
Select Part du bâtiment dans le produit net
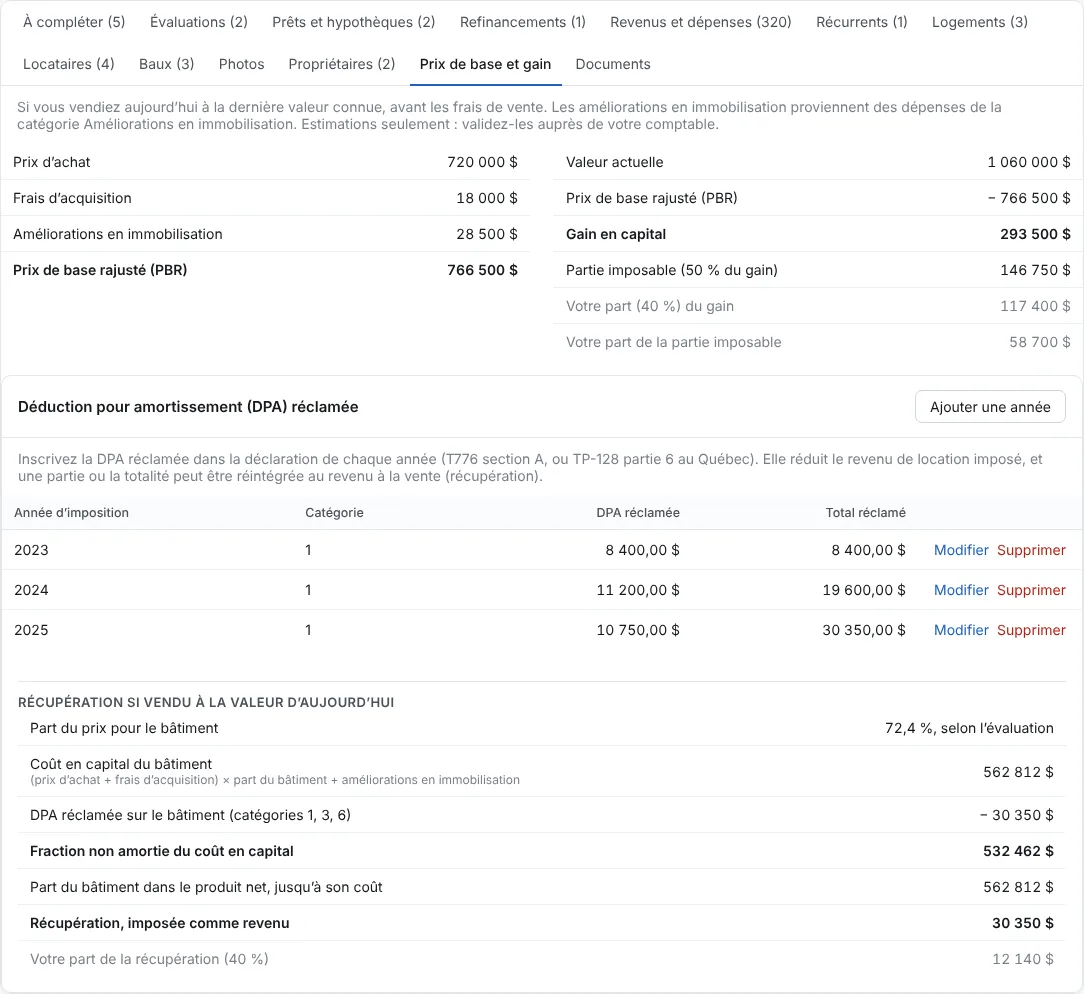(x=206, y=888)
